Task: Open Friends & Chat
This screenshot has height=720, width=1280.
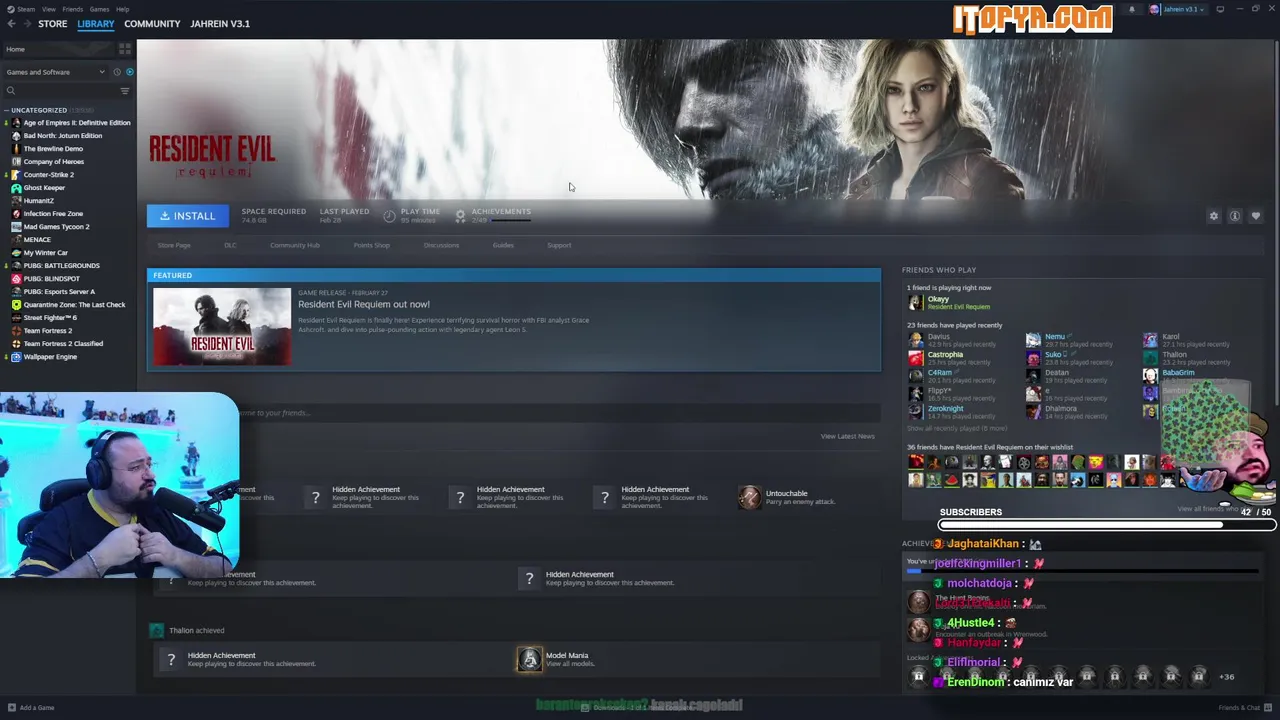Action: point(1245,708)
